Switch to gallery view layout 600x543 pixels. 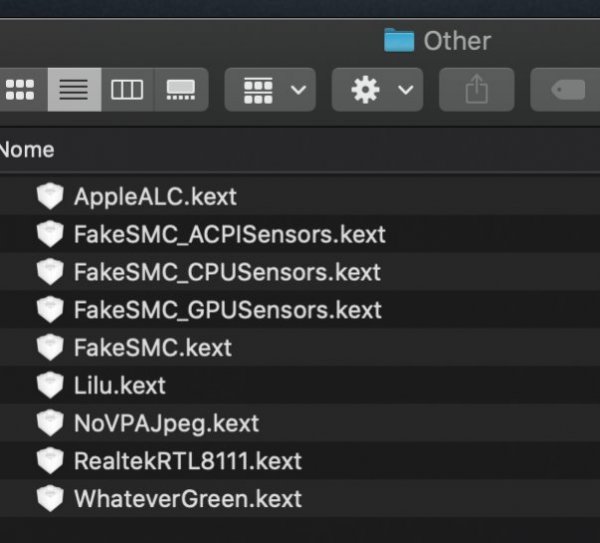click(x=181, y=90)
